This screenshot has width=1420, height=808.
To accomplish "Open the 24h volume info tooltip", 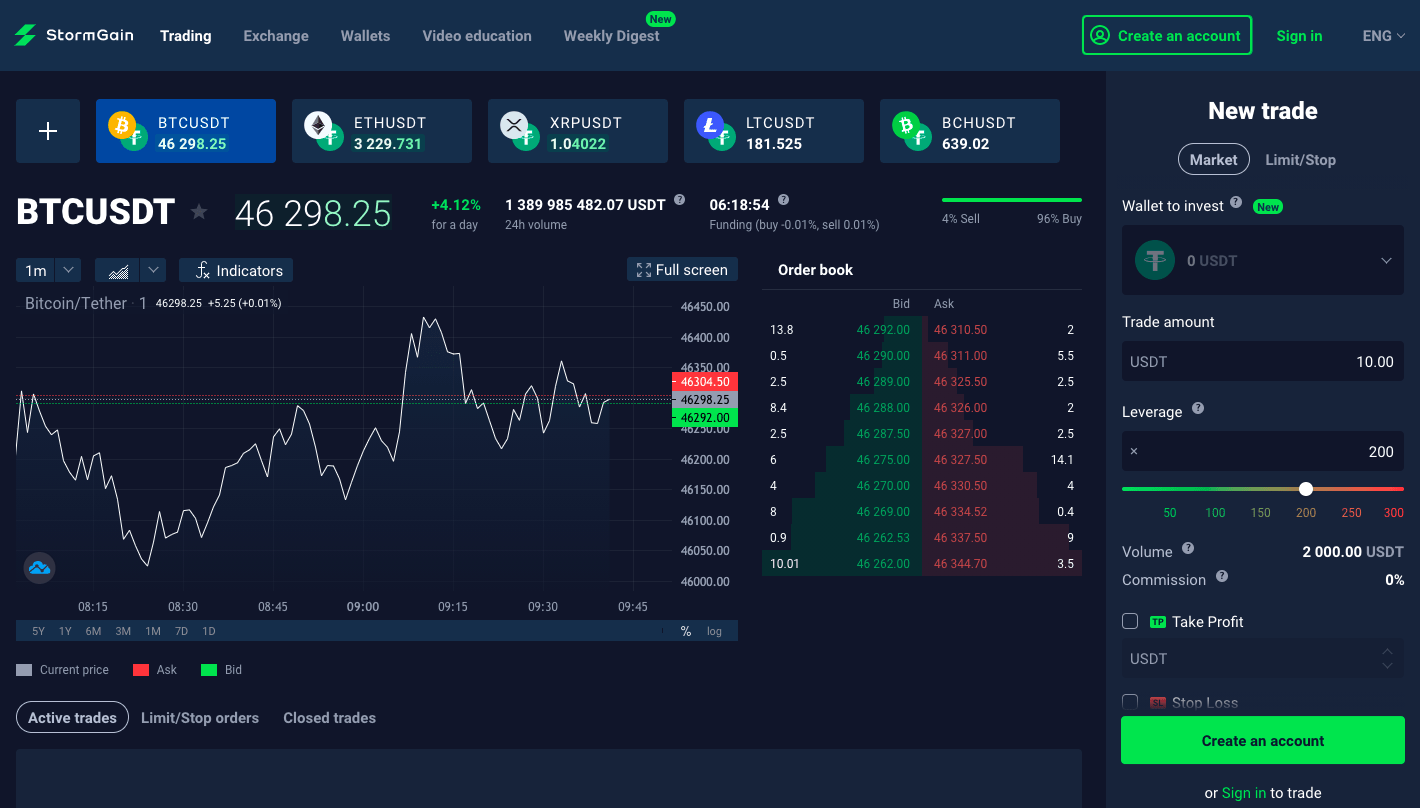I will tap(680, 200).
